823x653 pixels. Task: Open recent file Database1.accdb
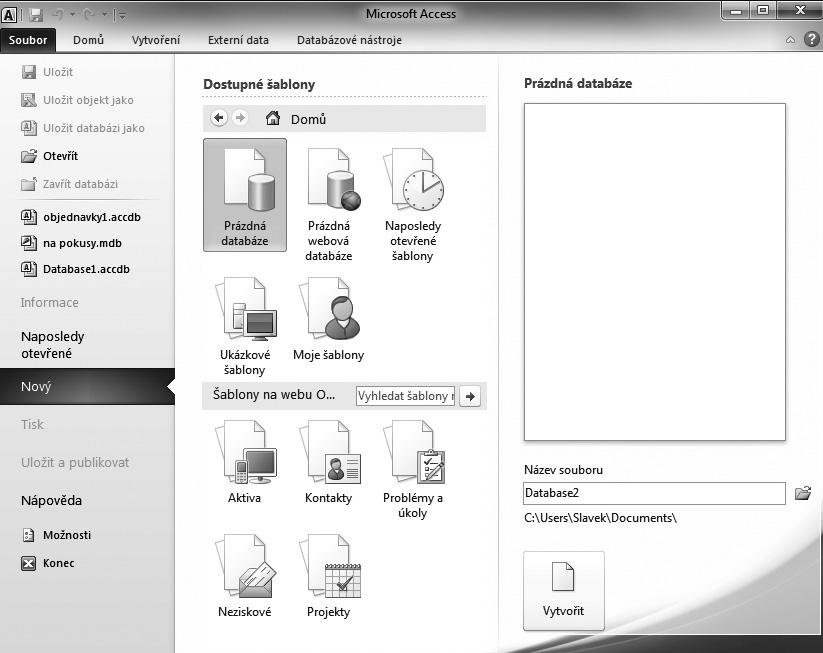75,269
